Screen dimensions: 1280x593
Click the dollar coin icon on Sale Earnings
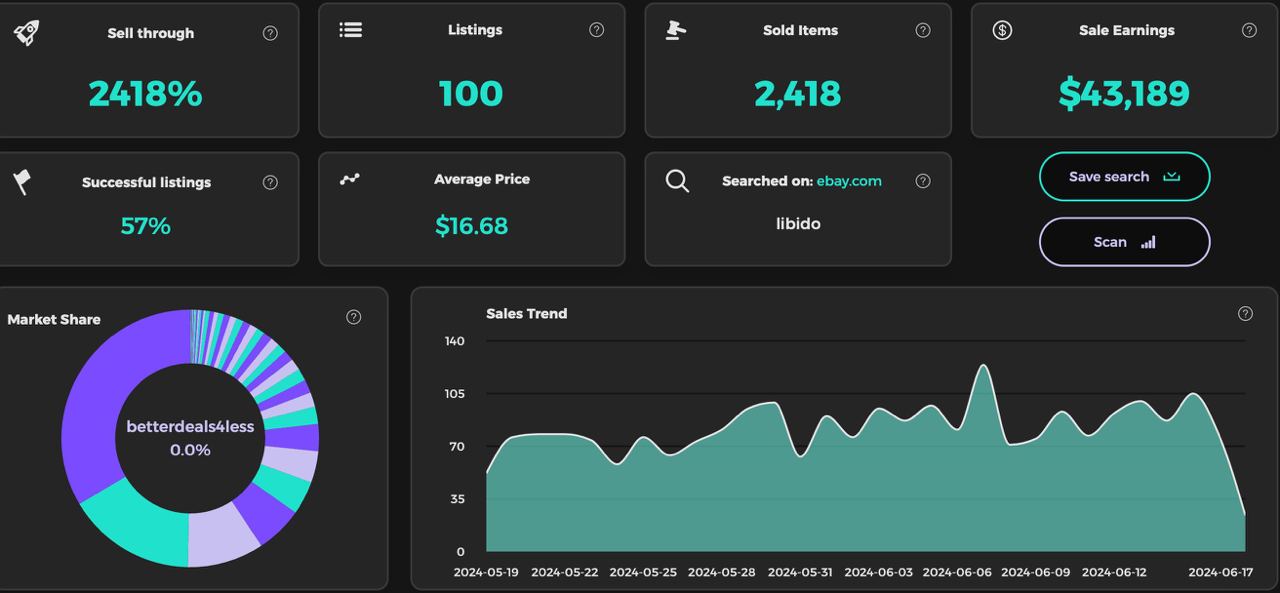pyautogui.click(x=1002, y=30)
